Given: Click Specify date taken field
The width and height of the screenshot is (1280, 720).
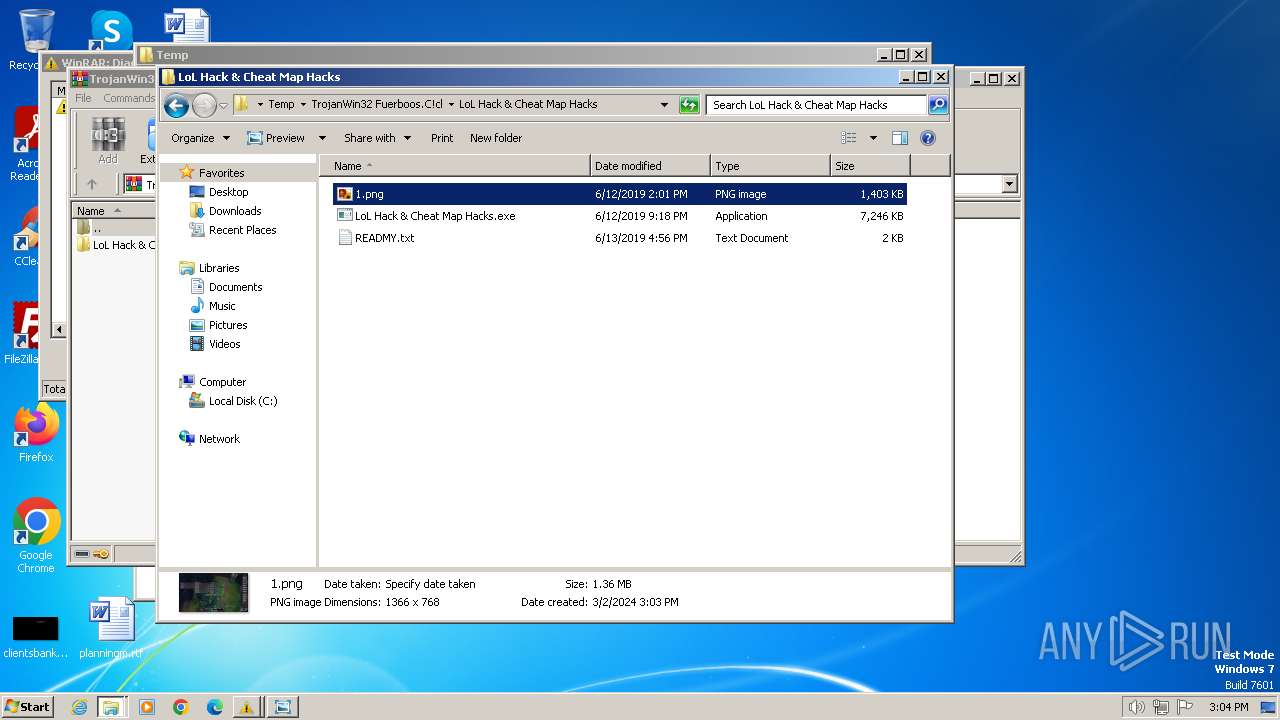Looking at the screenshot, I should (430, 584).
